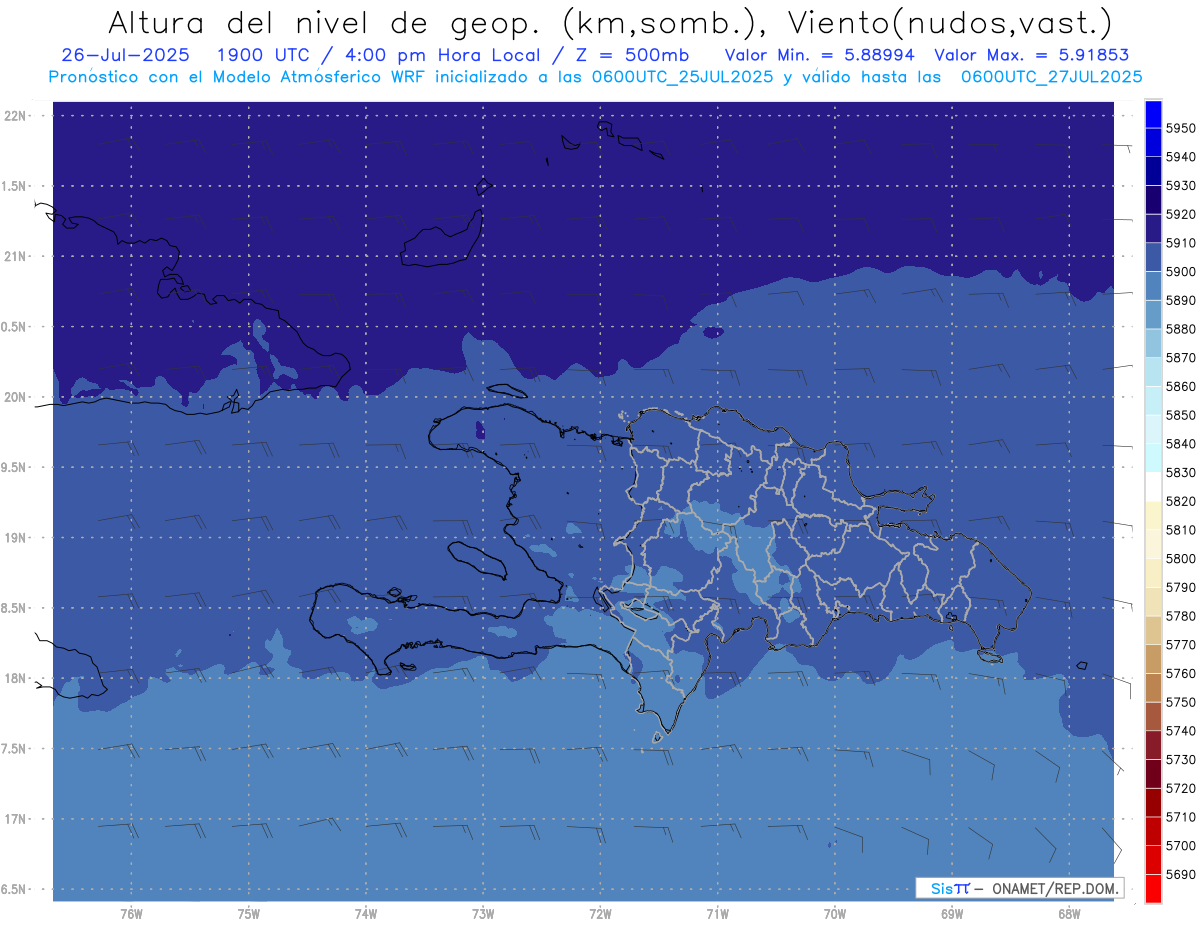Click the 5830 colorbar label
This screenshot has width=1200, height=927.
pyautogui.click(x=1180, y=472)
